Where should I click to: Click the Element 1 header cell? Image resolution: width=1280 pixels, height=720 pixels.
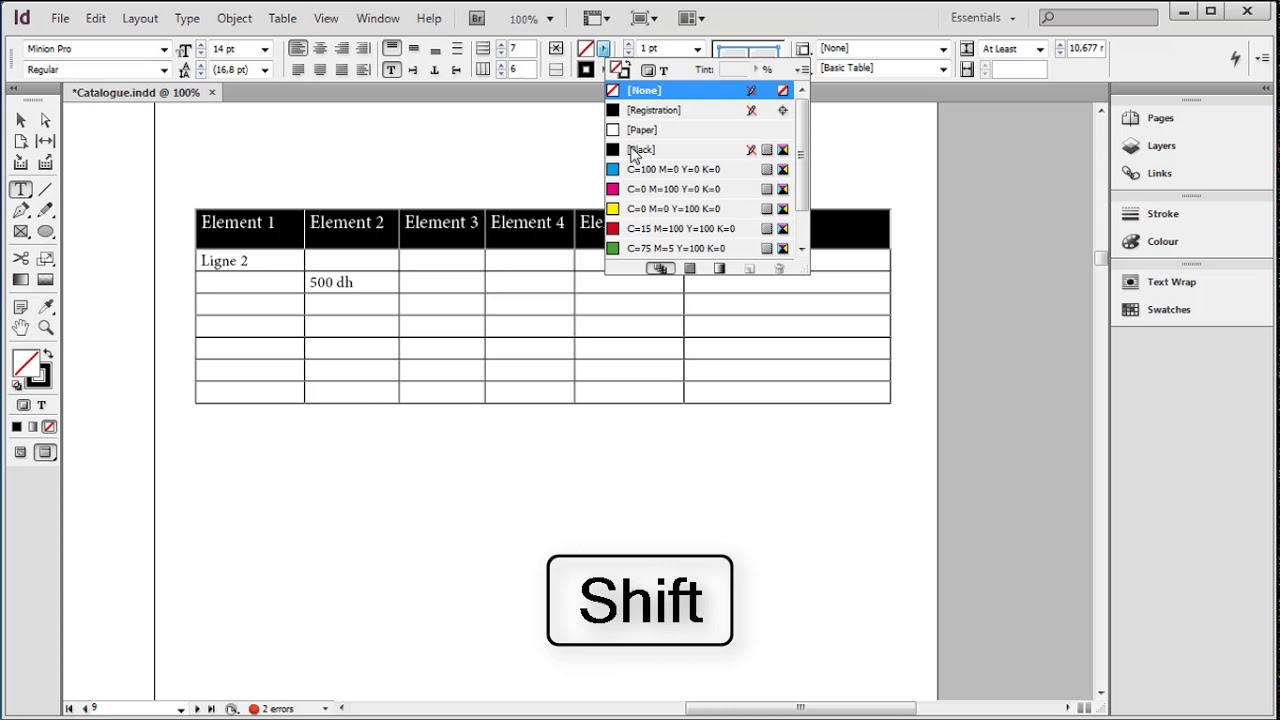[x=250, y=229]
